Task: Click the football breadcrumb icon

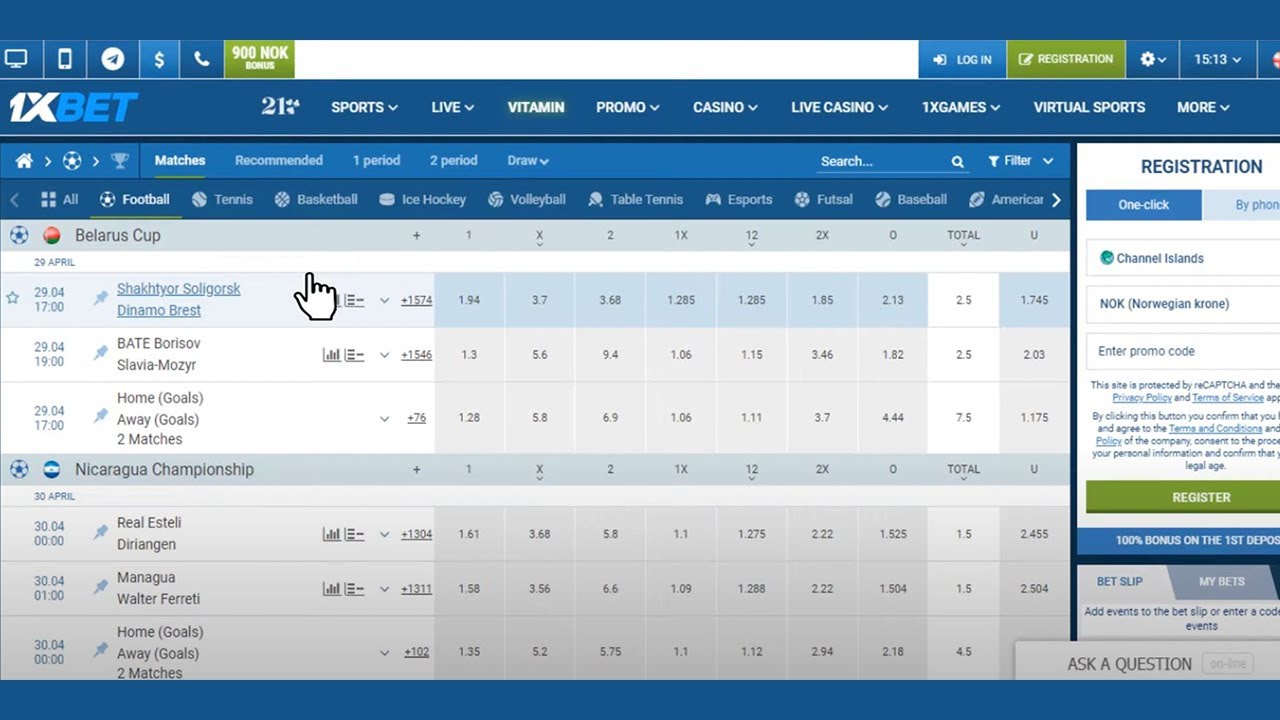Action: coord(72,161)
